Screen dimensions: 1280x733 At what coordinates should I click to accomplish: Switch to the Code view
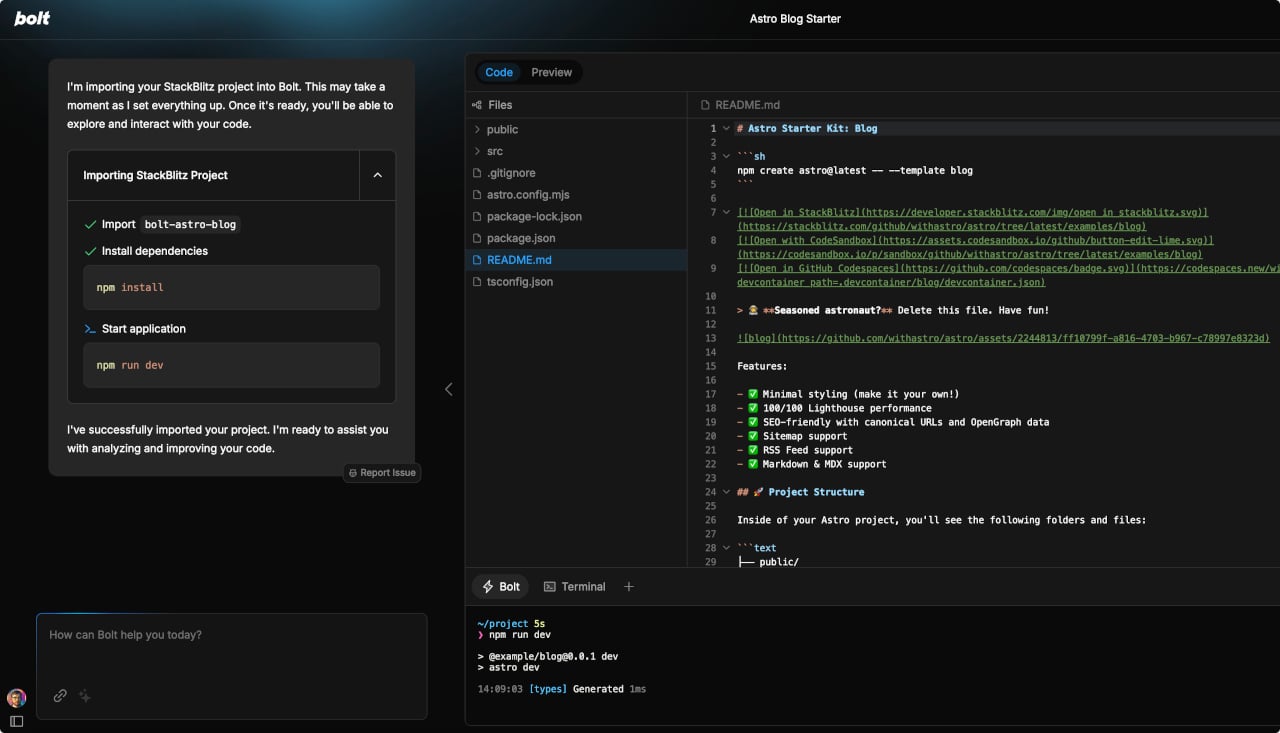(499, 72)
